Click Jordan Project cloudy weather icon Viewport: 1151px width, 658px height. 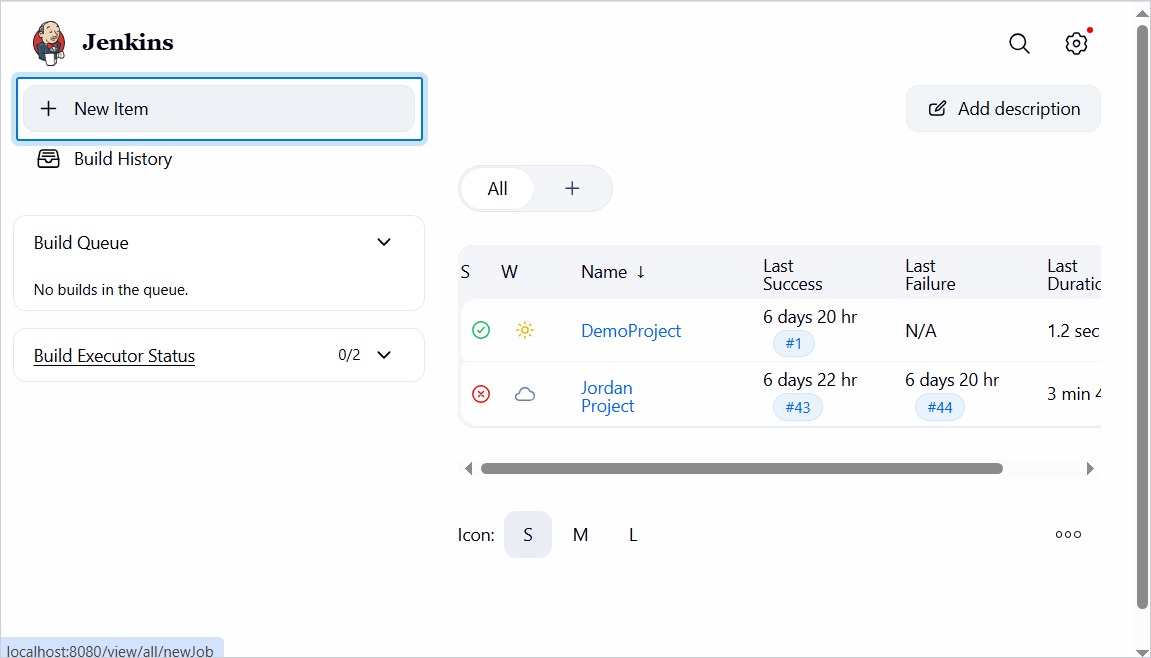pyautogui.click(x=525, y=394)
